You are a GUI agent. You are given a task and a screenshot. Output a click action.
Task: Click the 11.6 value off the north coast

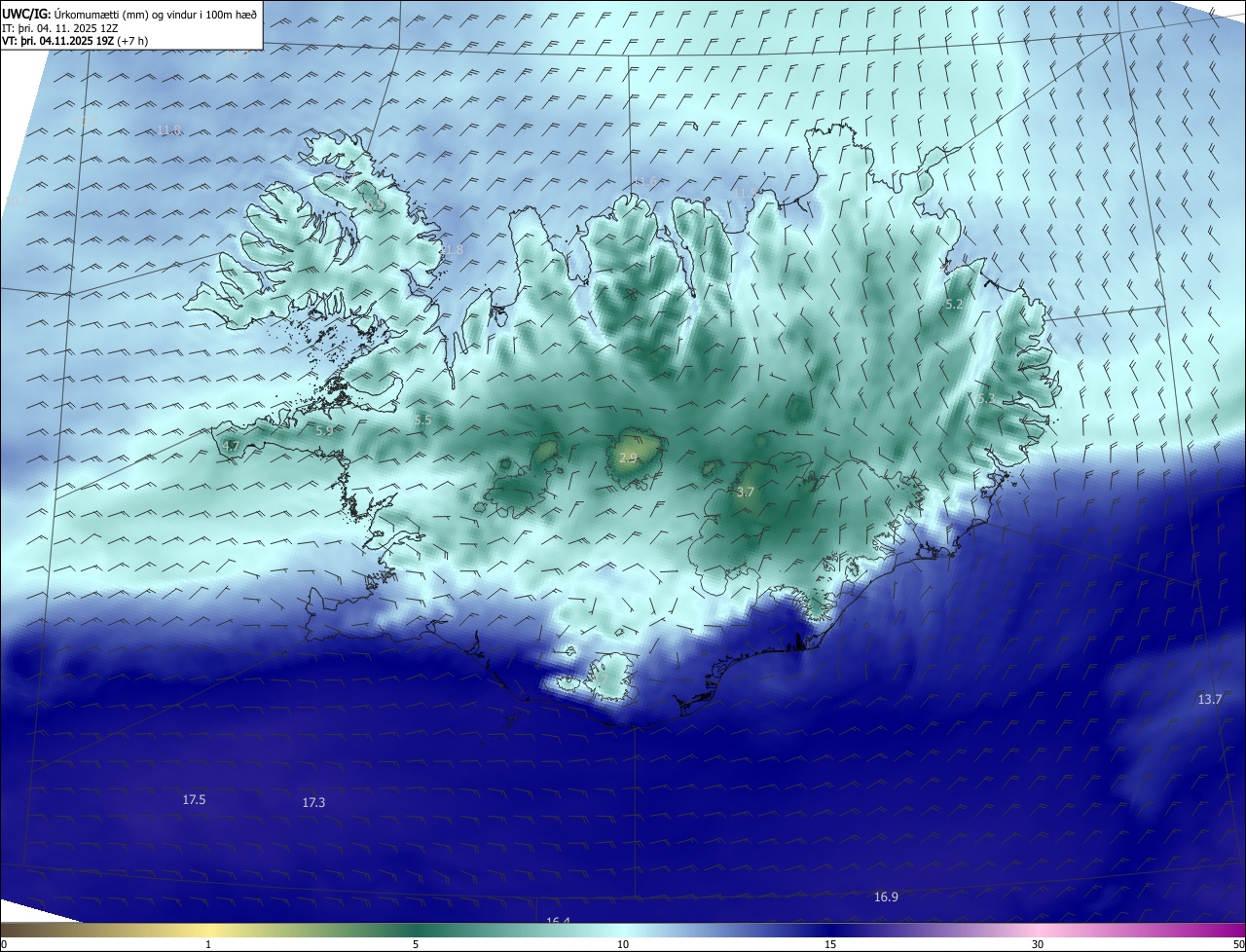[644, 181]
